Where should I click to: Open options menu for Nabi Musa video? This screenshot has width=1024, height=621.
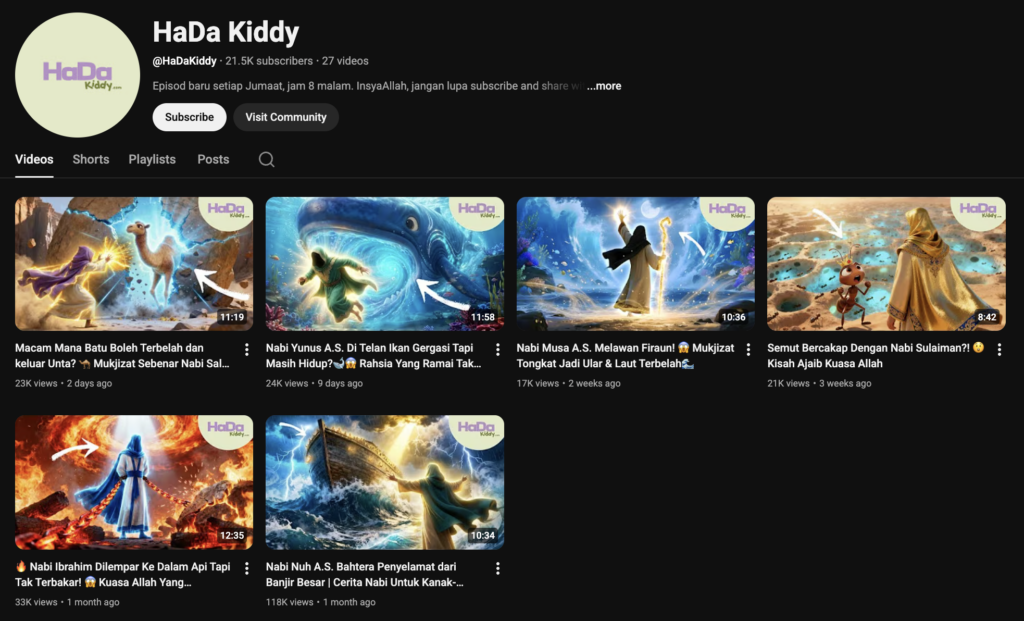pos(749,350)
